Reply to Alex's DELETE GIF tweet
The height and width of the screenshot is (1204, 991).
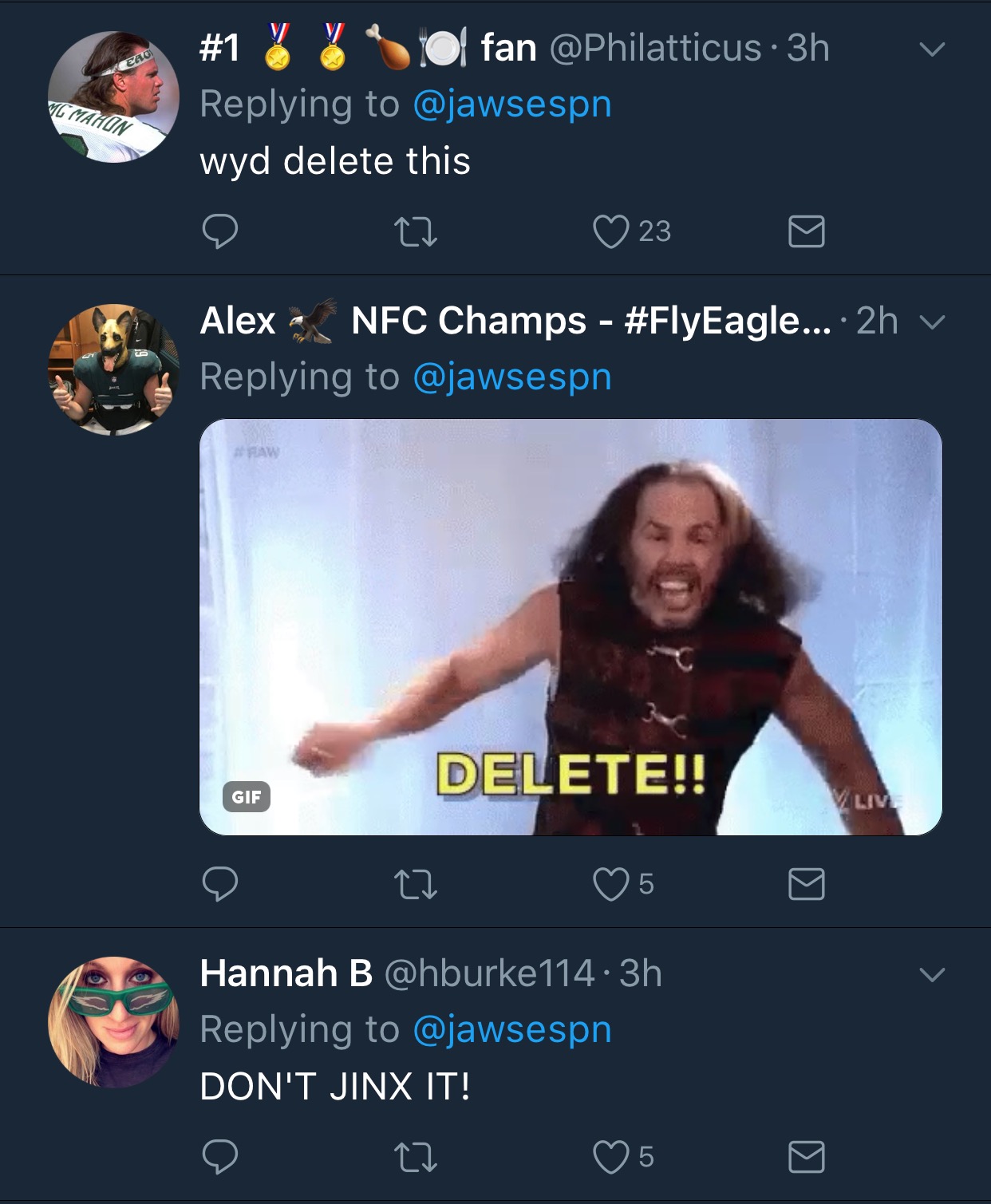pyautogui.click(x=220, y=884)
